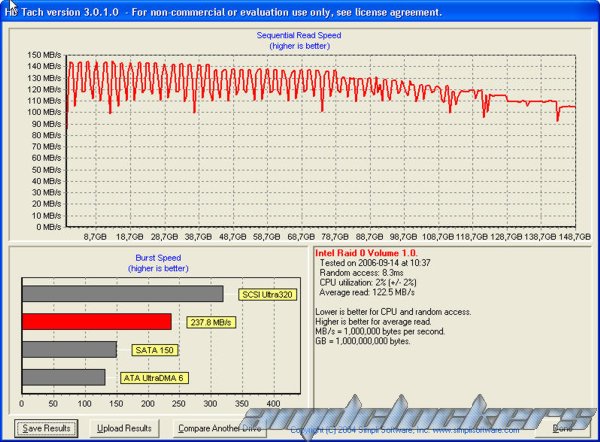Image resolution: width=600 pixels, height=442 pixels.
Task: Click the HD Tach title bar
Action: pyautogui.click(x=300, y=11)
